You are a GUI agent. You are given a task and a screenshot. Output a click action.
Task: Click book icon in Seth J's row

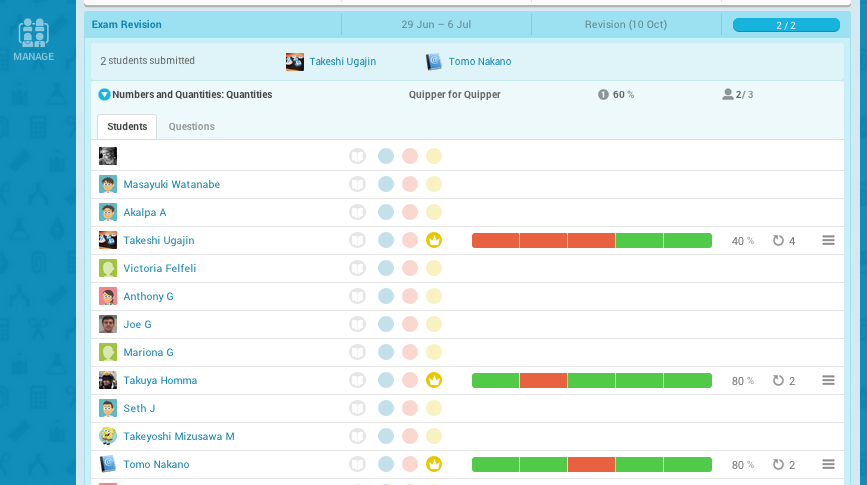358,408
